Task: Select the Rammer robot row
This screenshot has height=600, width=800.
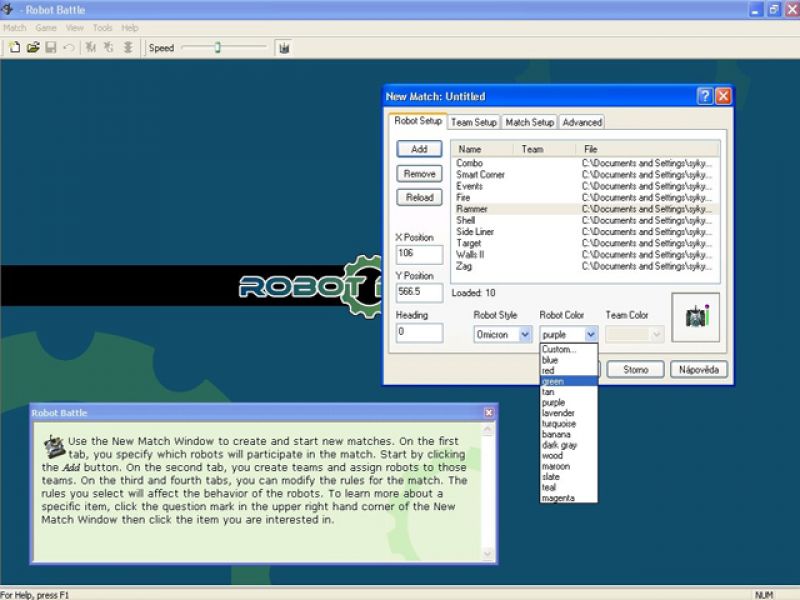Action: pyautogui.click(x=585, y=209)
